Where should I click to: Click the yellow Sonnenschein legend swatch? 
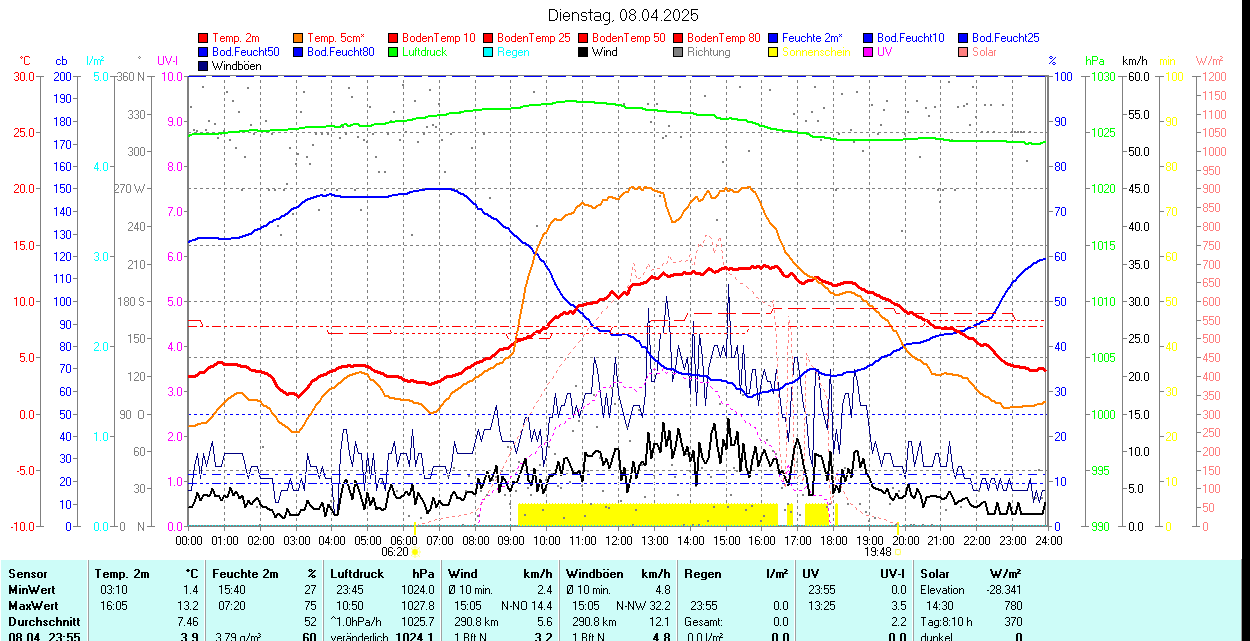point(773,52)
